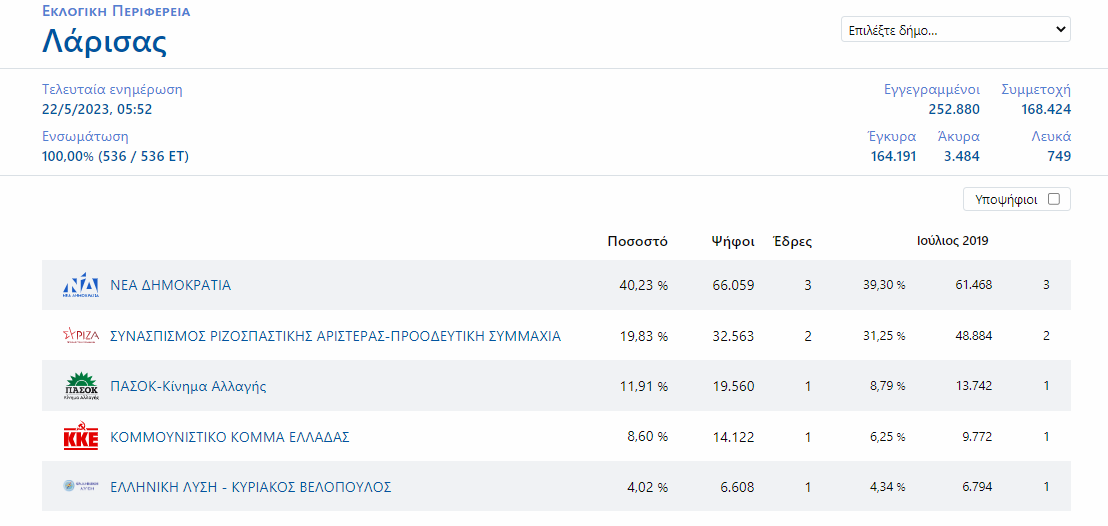Click the Νέα Δημοκρατία party logo

click(x=81, y=285)
